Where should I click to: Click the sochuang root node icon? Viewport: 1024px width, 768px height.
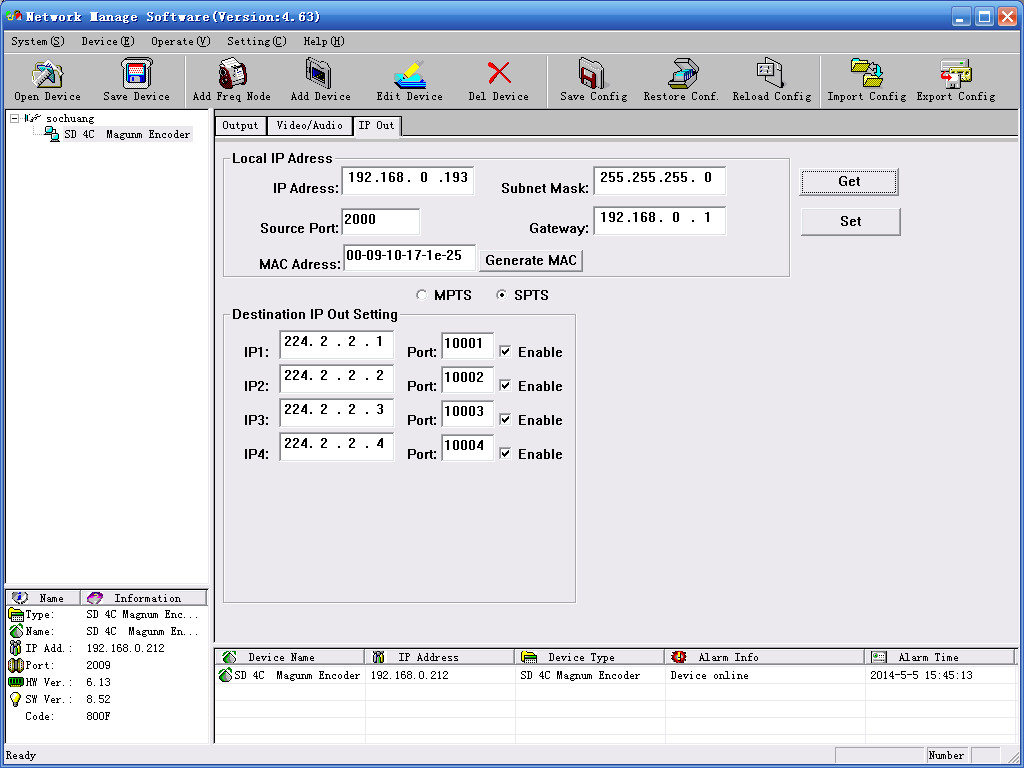33,118
